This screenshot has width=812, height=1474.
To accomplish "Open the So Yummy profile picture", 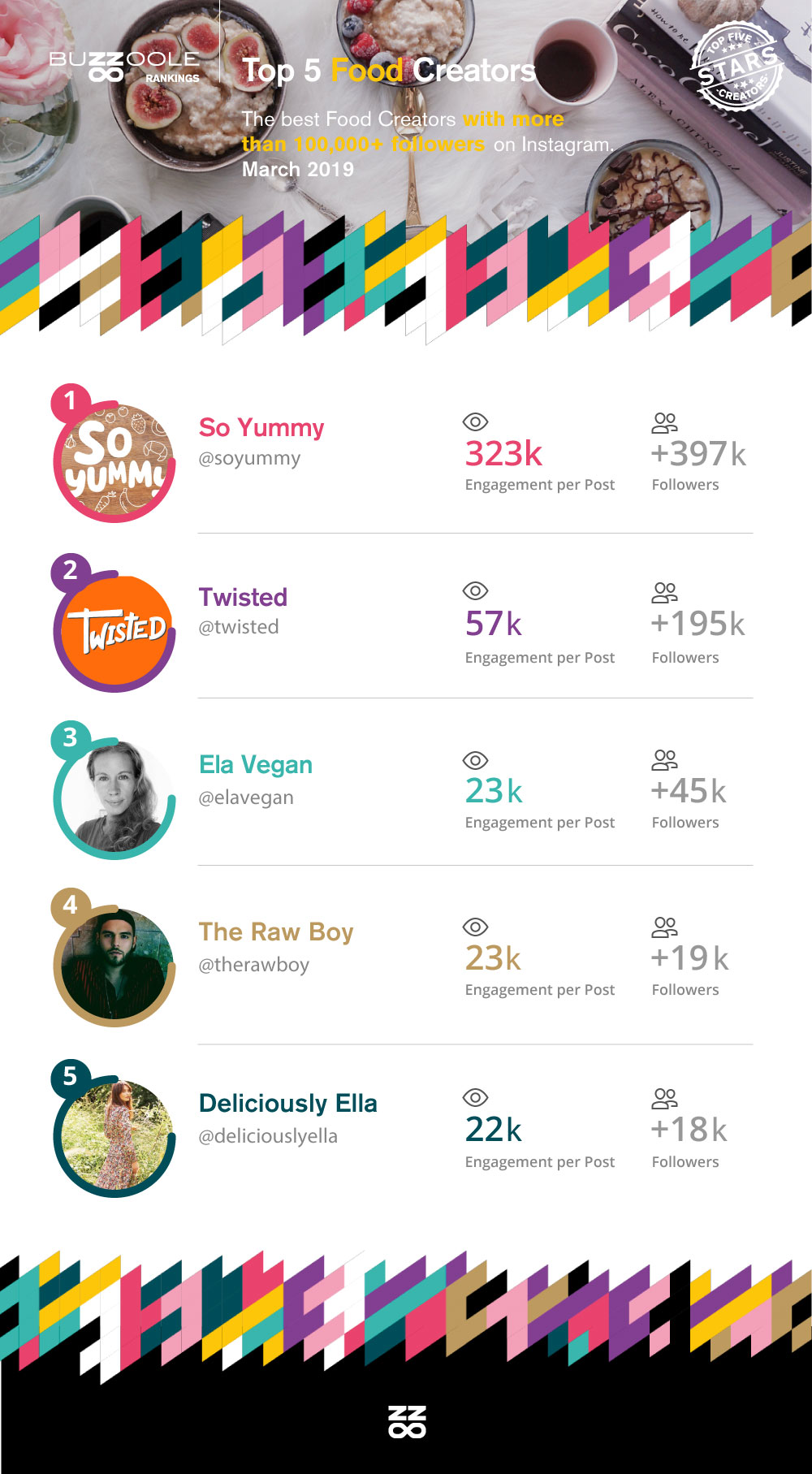I will tap(114, 463).
